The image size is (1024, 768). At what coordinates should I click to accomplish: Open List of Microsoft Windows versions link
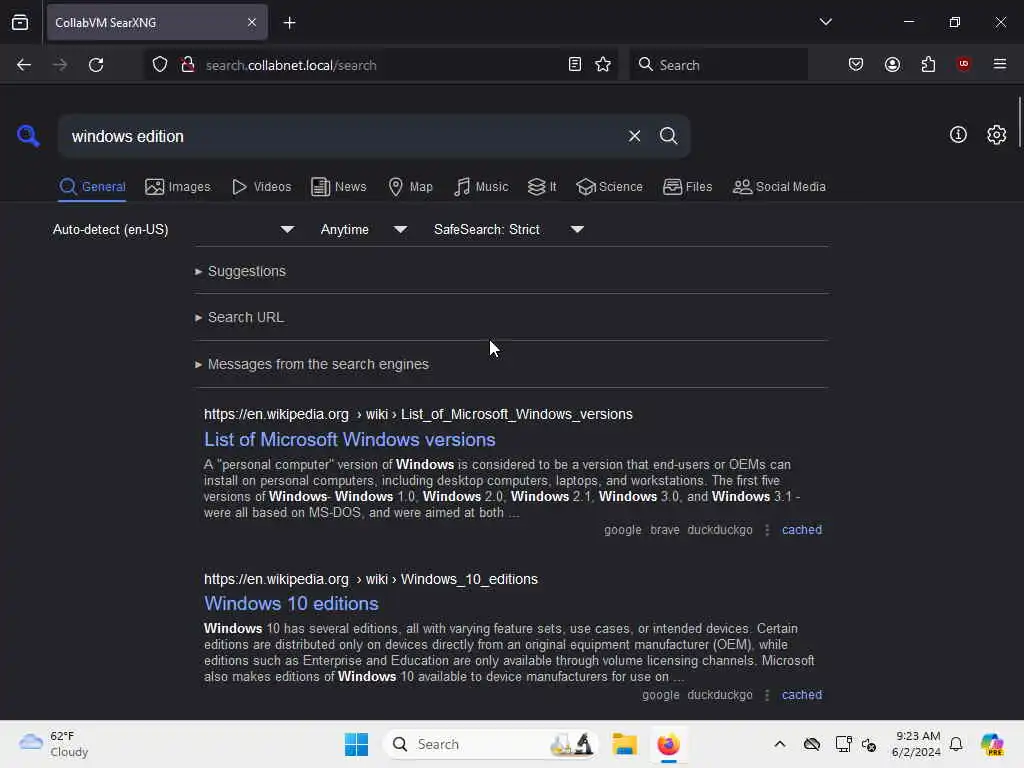point(349,440)
